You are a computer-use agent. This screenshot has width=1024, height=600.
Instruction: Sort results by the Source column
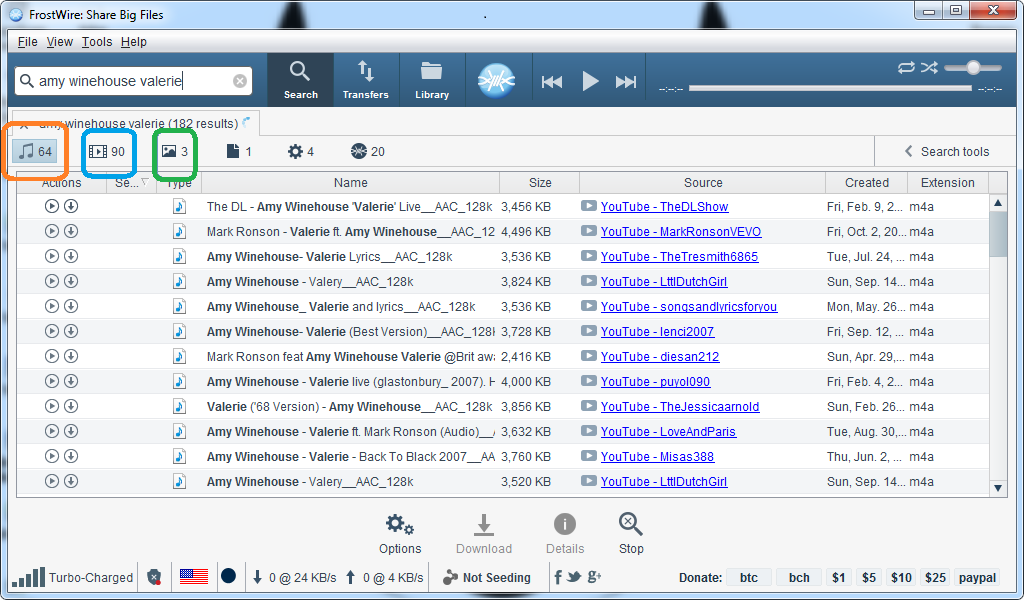point(703,183)
